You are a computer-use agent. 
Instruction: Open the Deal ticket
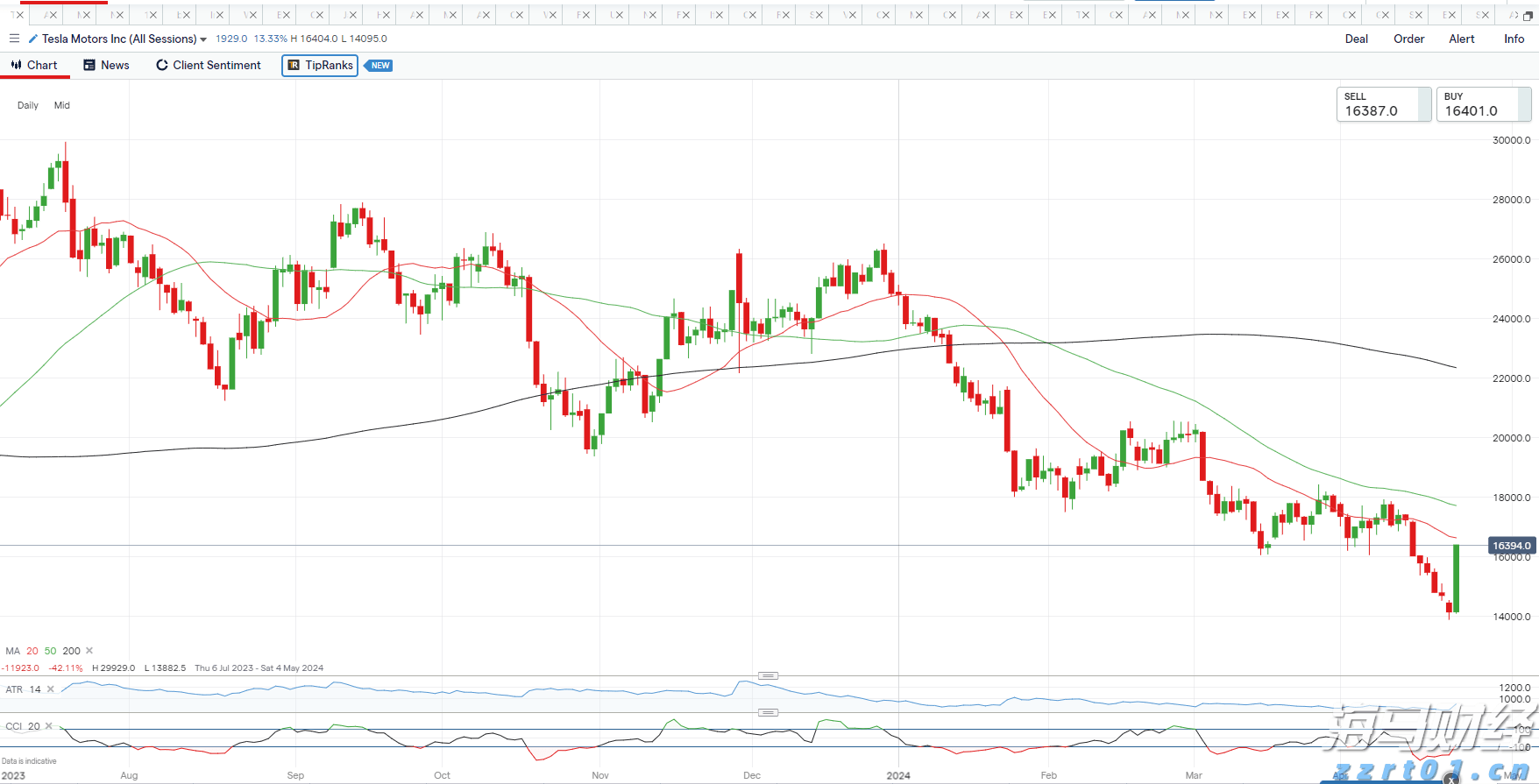1356,39
